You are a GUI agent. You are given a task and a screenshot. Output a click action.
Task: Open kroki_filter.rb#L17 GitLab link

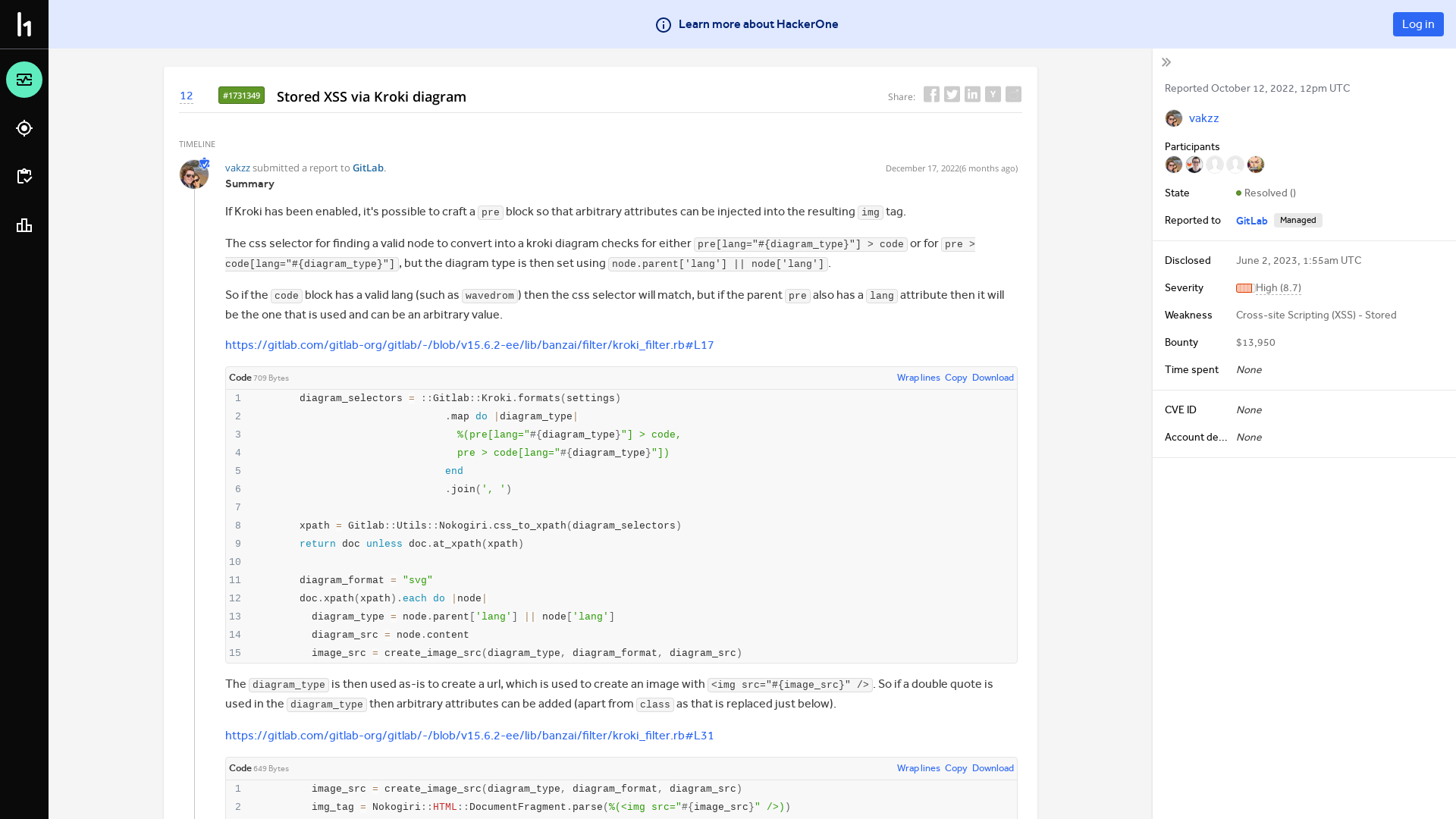pos(469,345)
